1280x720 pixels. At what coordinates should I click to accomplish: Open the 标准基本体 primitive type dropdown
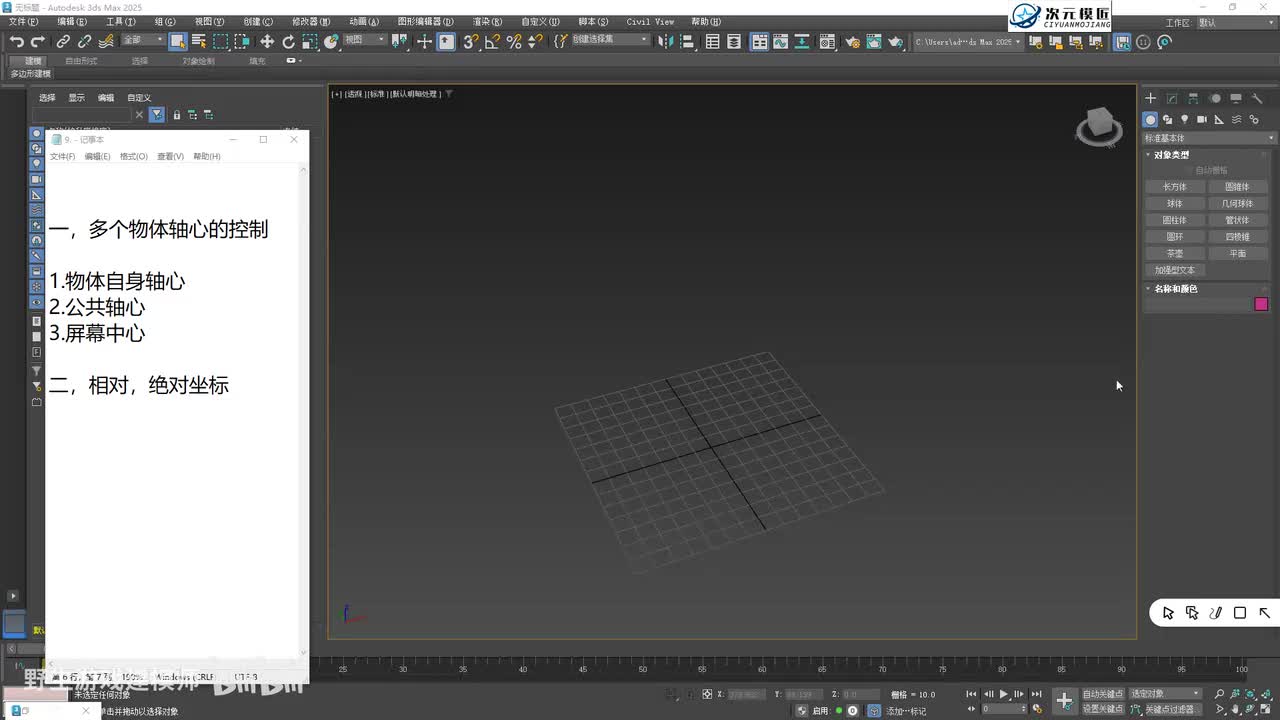[x=1210, y=138]
